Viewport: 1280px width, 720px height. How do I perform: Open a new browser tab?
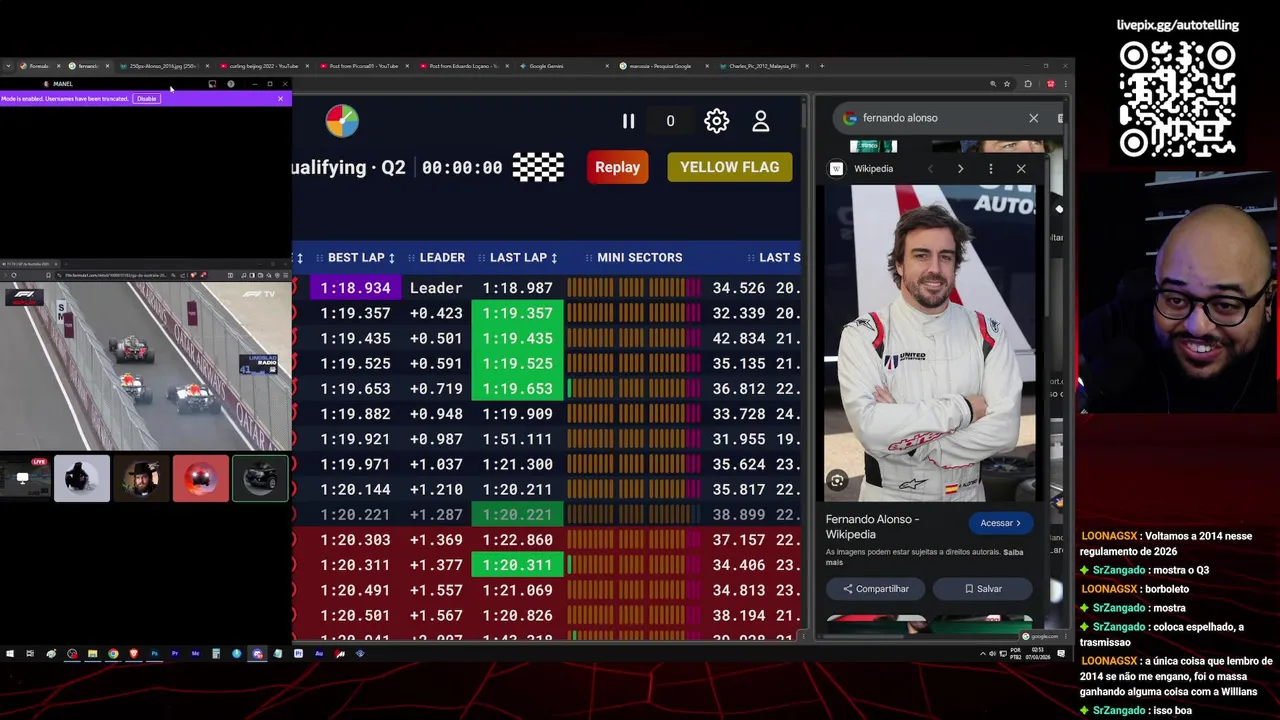pyautogui.click(x=822, y=66)
